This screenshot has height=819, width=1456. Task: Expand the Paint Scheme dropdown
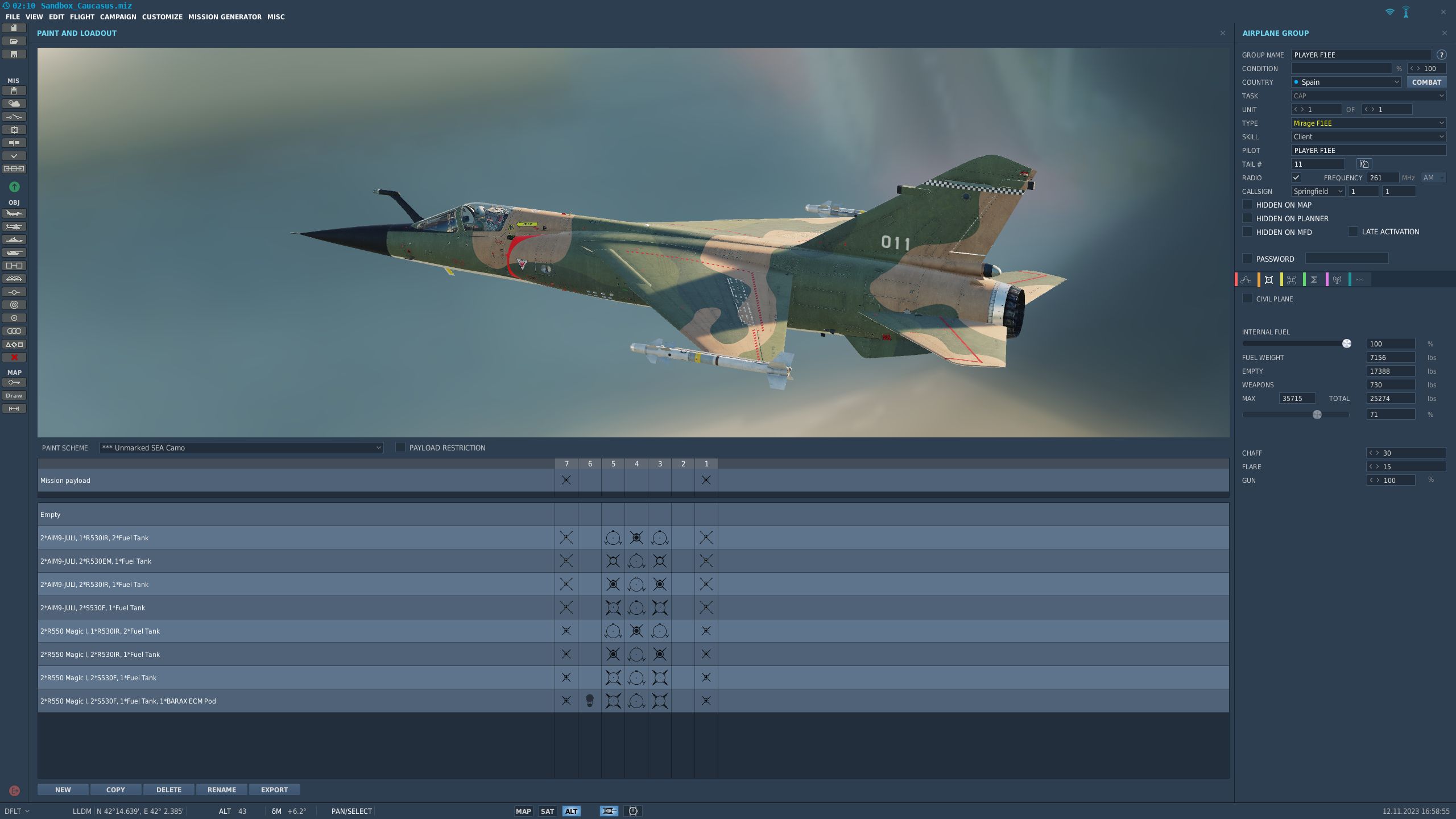241,448
